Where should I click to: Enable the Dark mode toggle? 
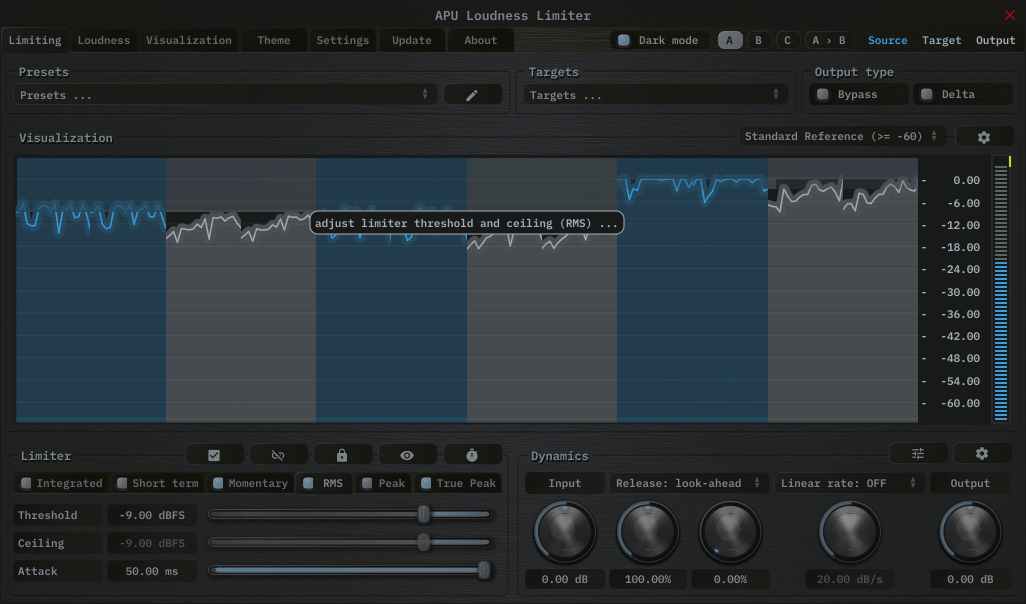pos(624,41)
